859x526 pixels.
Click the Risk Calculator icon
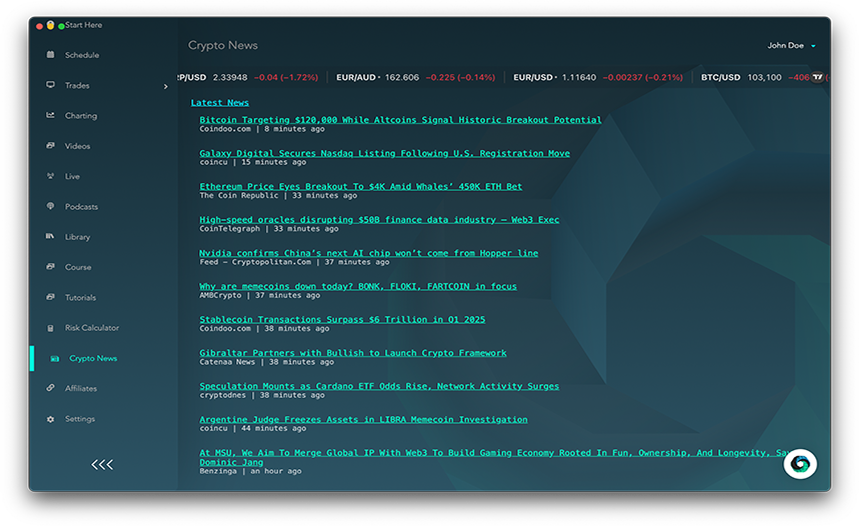(50, 328)
